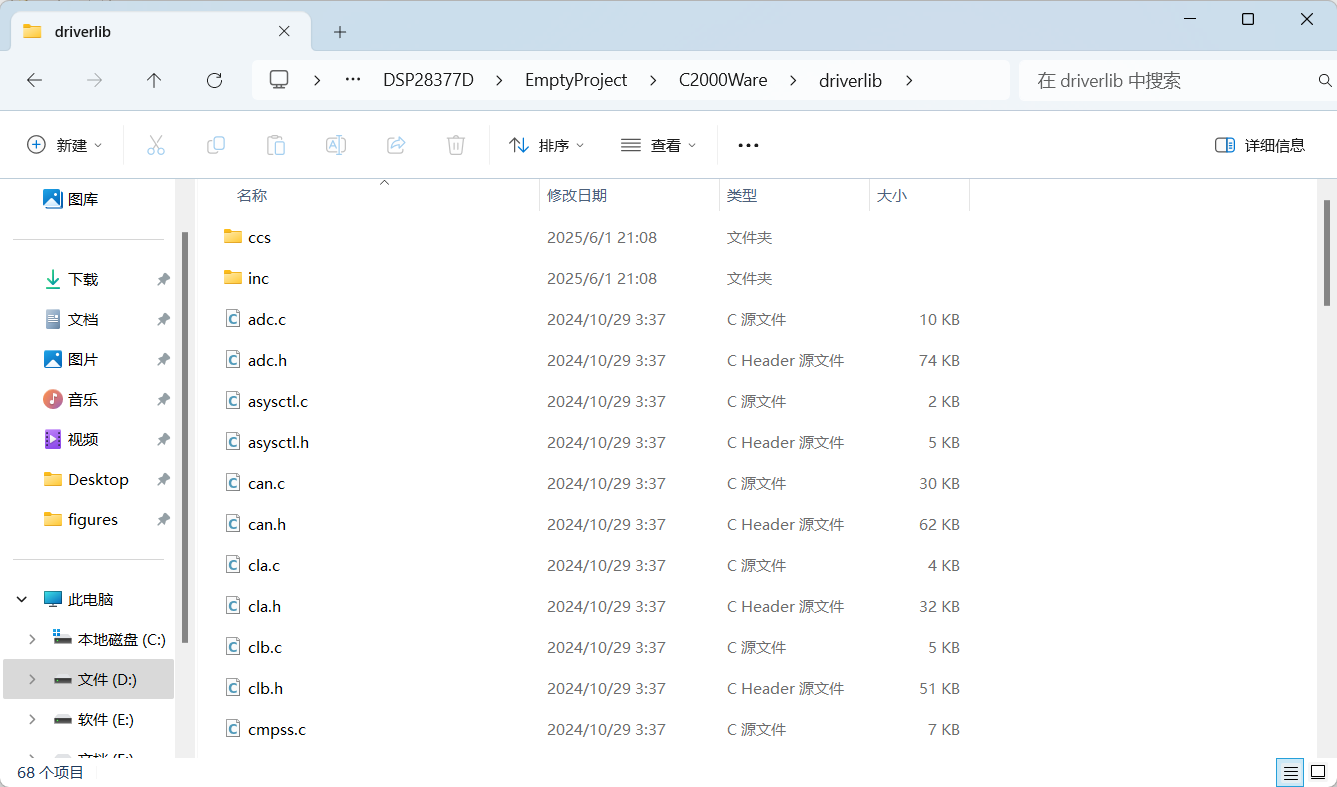Screen dimensions: 1337x787
Task: Click inside the driverlib search box
Action: [1150, 80]
